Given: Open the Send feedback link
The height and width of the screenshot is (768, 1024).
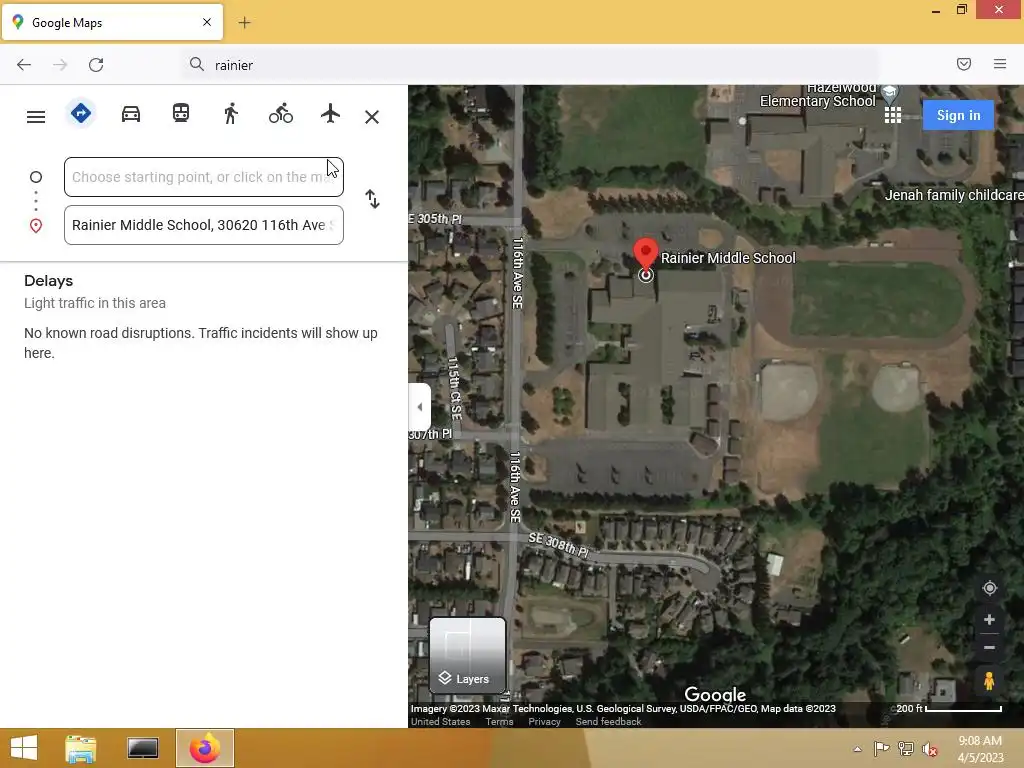Looking at the screenshot, I should coord(608,722).
